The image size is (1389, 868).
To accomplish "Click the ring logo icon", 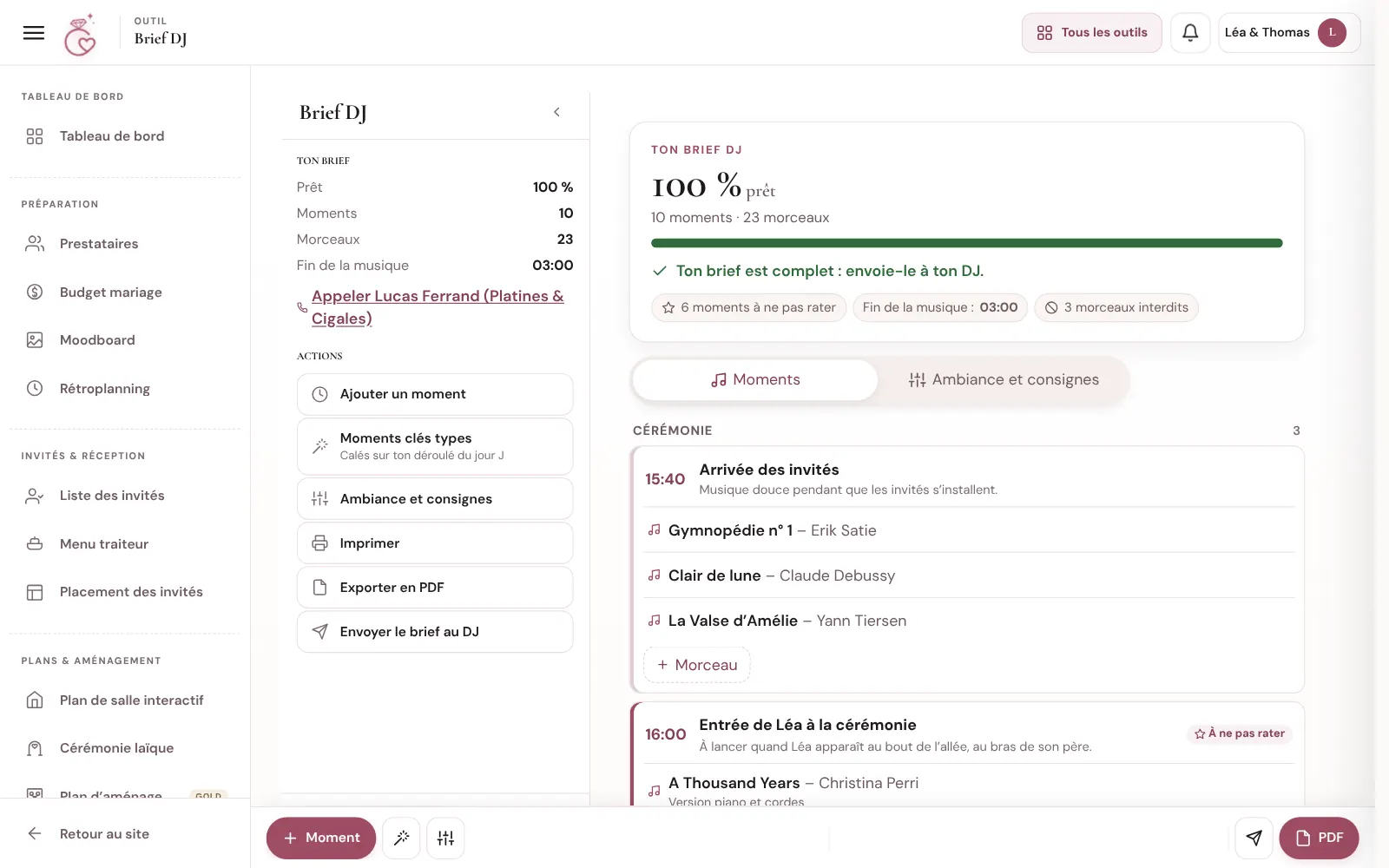I will pos(80,36).
